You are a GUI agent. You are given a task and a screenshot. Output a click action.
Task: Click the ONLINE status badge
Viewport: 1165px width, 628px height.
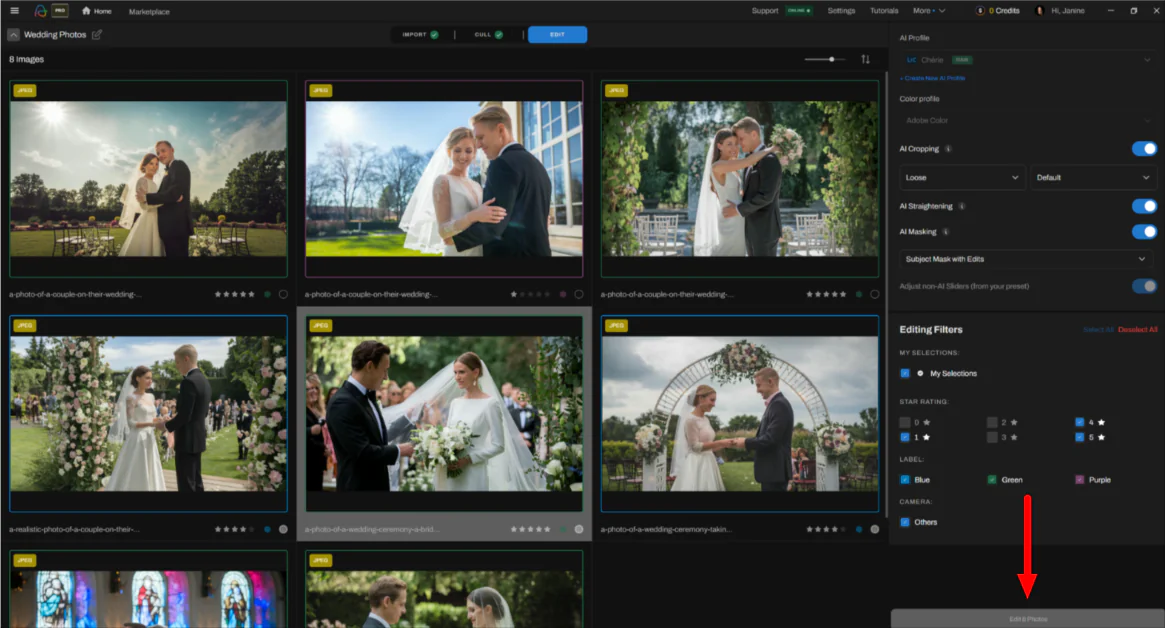coord(799,11)
